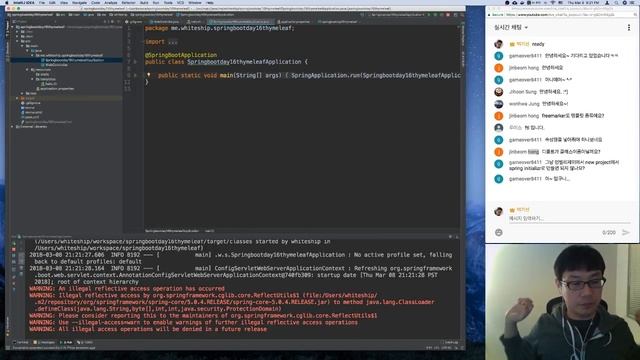Click the avatar beside the "ready" message

(498, 44)
